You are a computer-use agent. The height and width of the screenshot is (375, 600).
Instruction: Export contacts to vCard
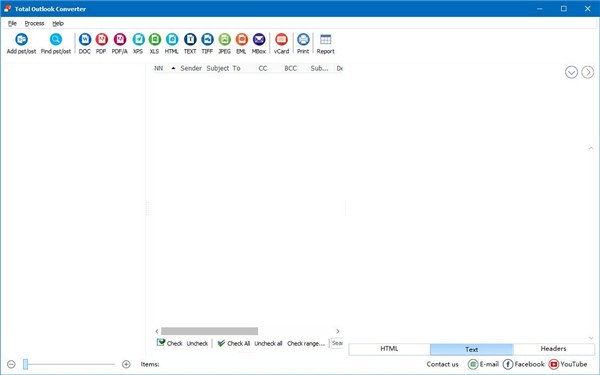pos(281,44)
